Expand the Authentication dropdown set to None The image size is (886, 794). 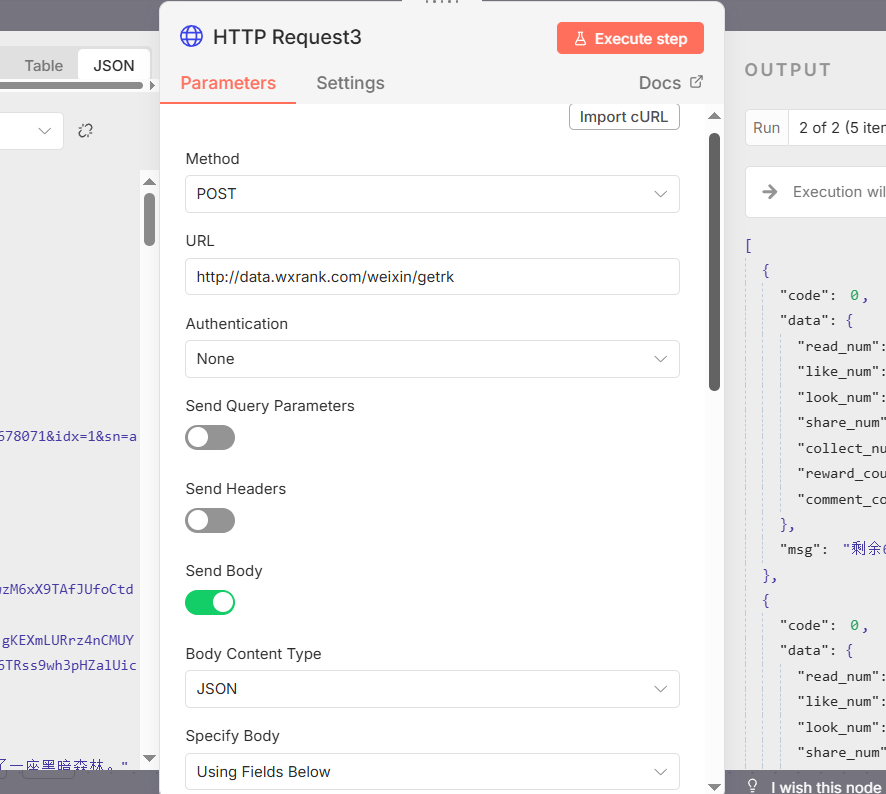pyautogui.click(x=432, y=359)
